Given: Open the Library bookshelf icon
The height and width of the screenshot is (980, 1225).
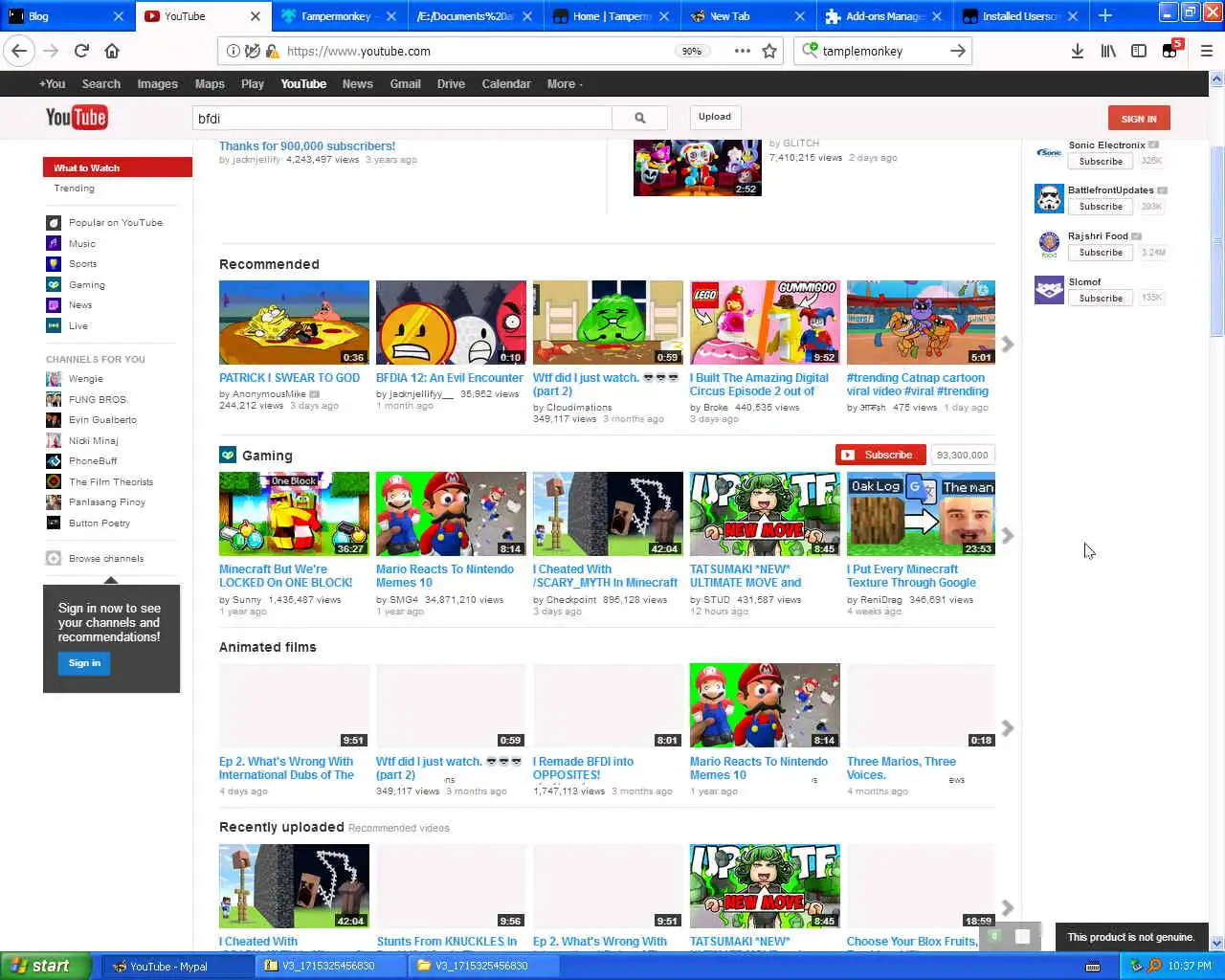Looking at the screenshot, I should pyautogui.click(x=1108, y=51).
